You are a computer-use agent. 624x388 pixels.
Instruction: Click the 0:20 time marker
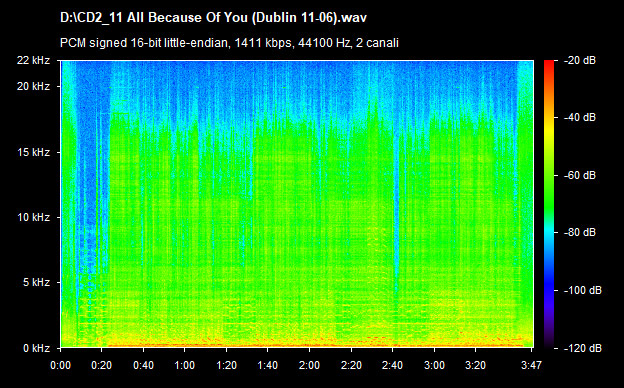pyautogui.click(x=101, y=365)
